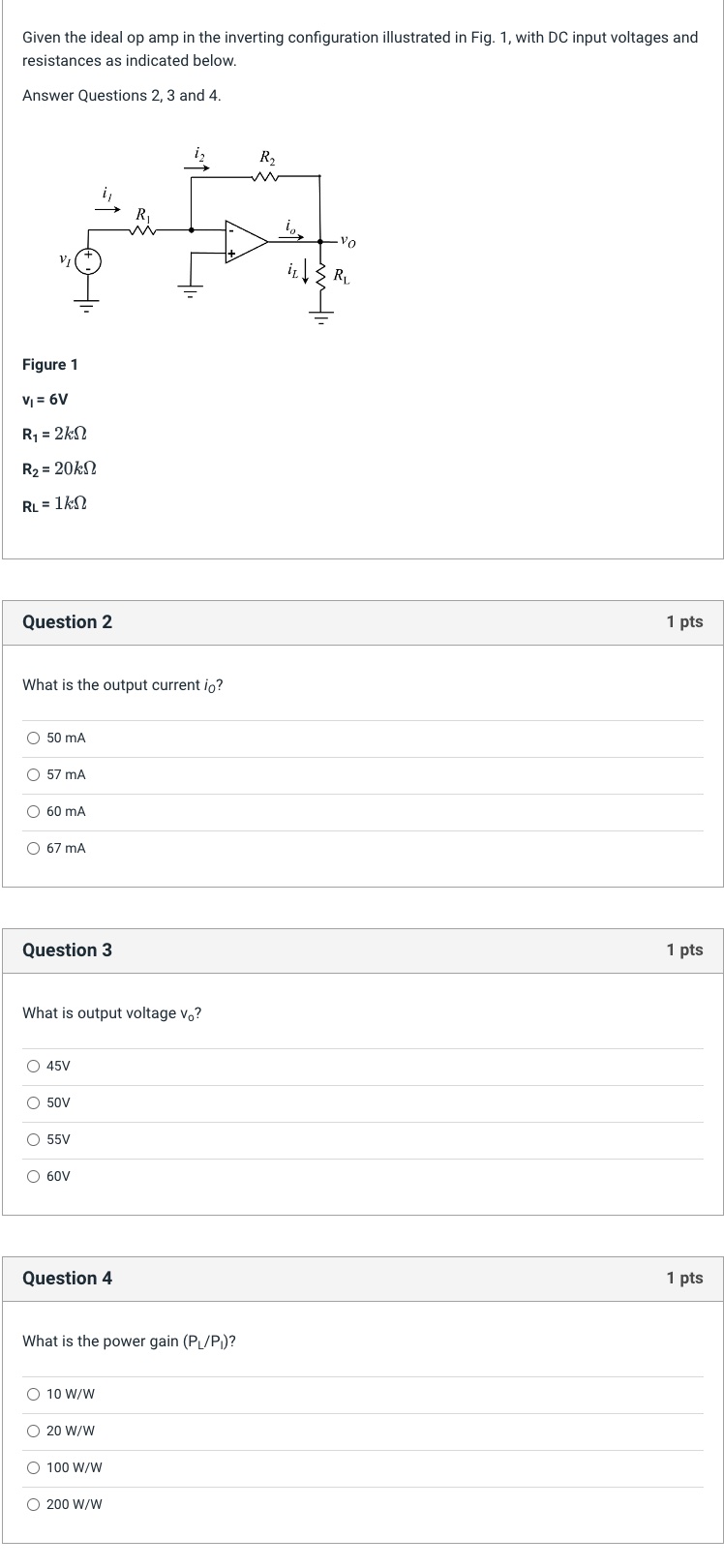Select the 20 W/W option
The image size is (724, 1568).
coord(34,1432)
